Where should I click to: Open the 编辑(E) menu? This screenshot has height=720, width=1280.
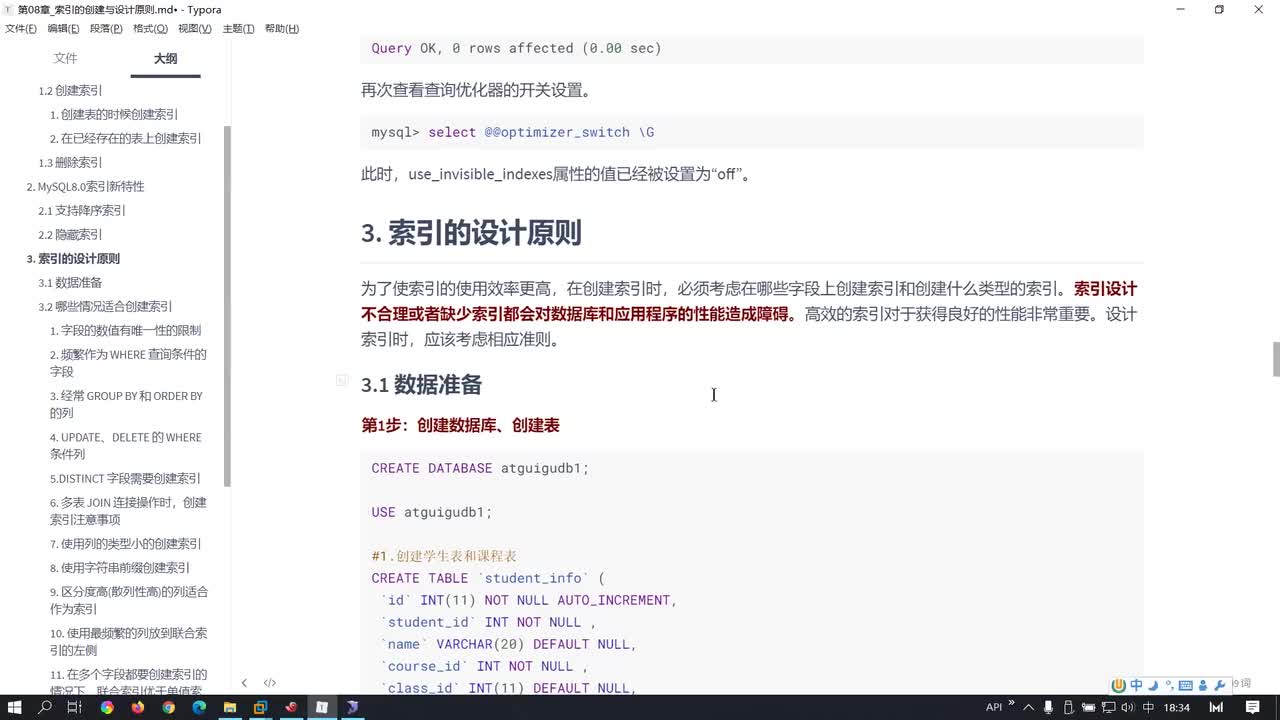63,28
